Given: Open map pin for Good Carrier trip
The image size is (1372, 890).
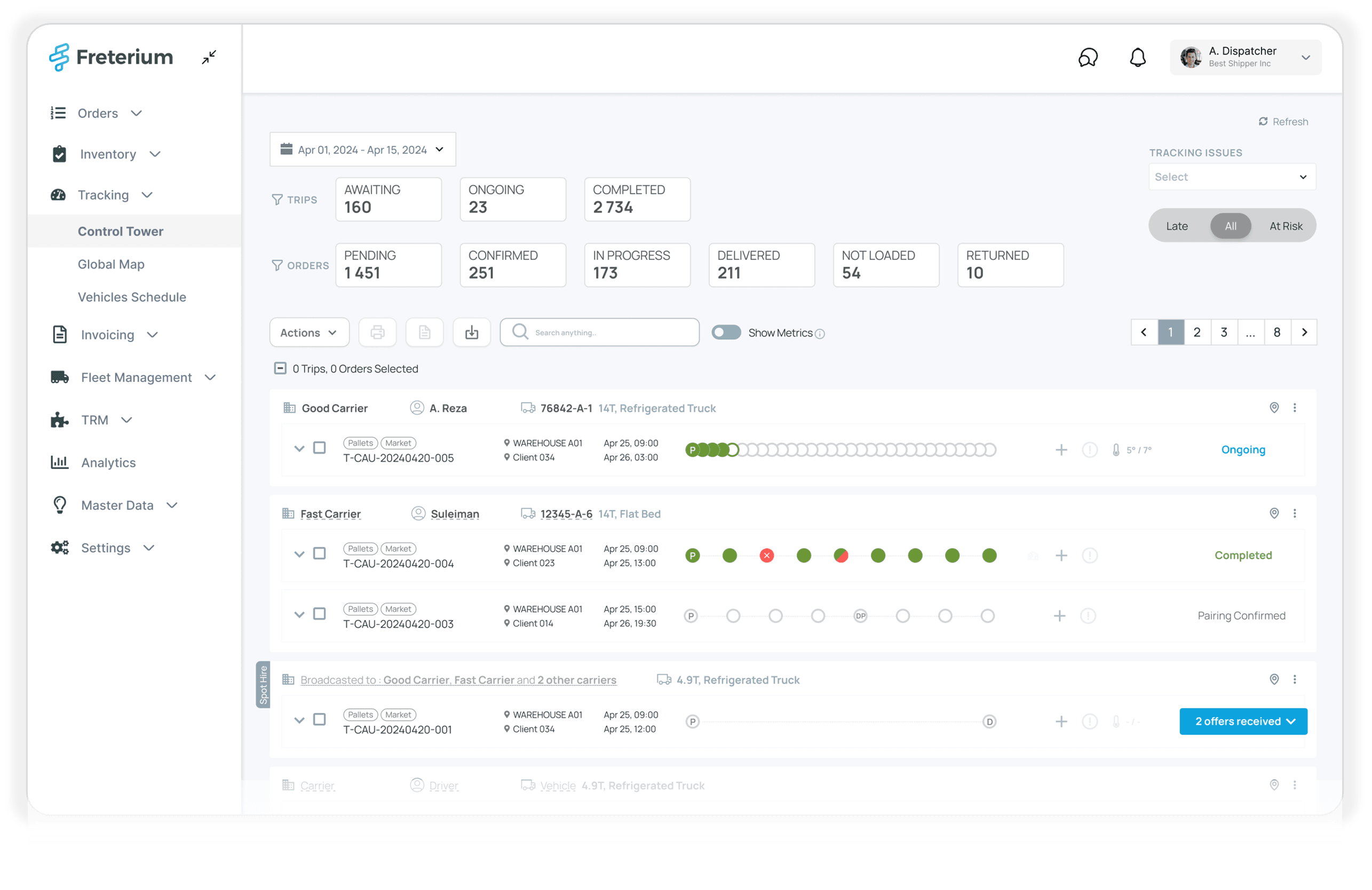Looking at the screenshot, I should click(x=1274, y=408).
